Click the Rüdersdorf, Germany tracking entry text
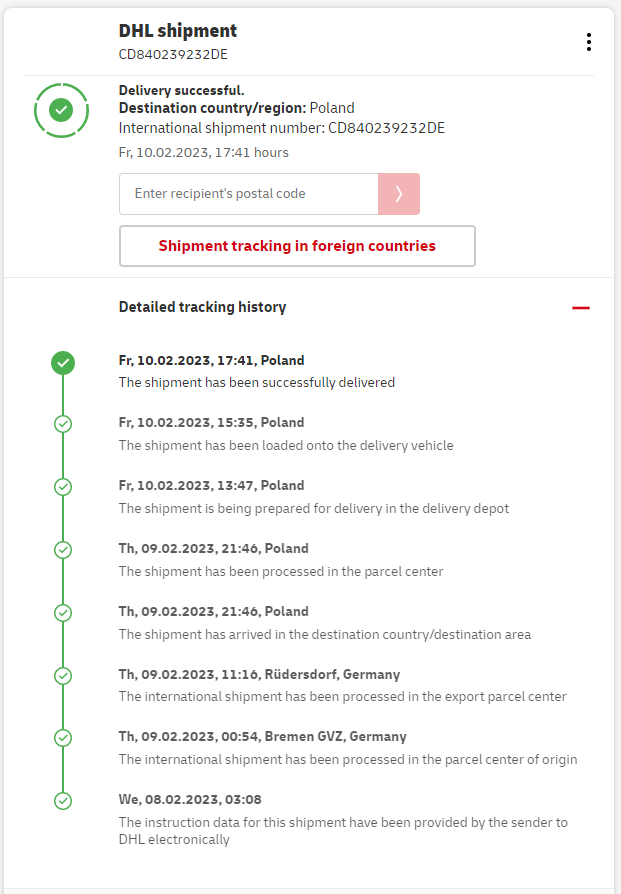The width and height of the screenshot is (621, 894). (x=259, y=675)
